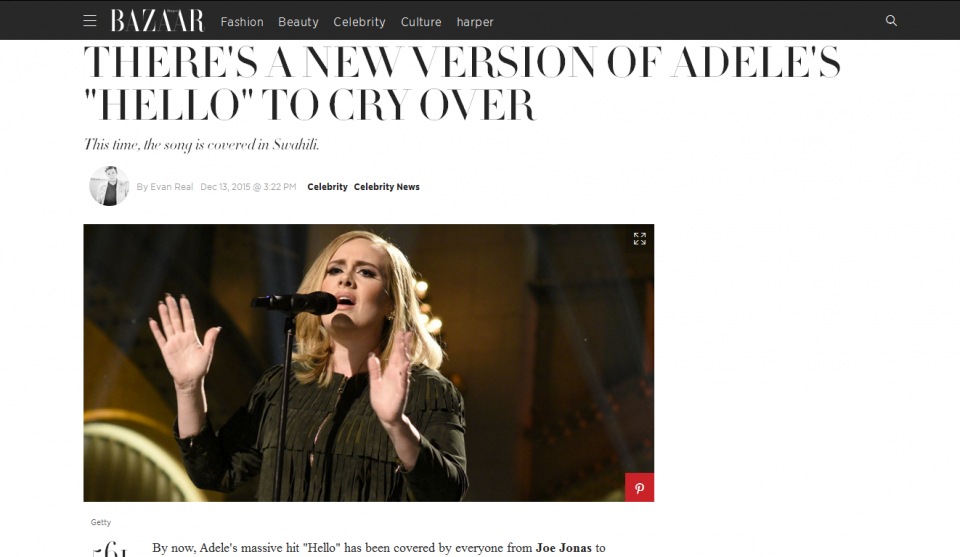
Task: Open the Celebrity navigation section
Action: tap(359, 22)
